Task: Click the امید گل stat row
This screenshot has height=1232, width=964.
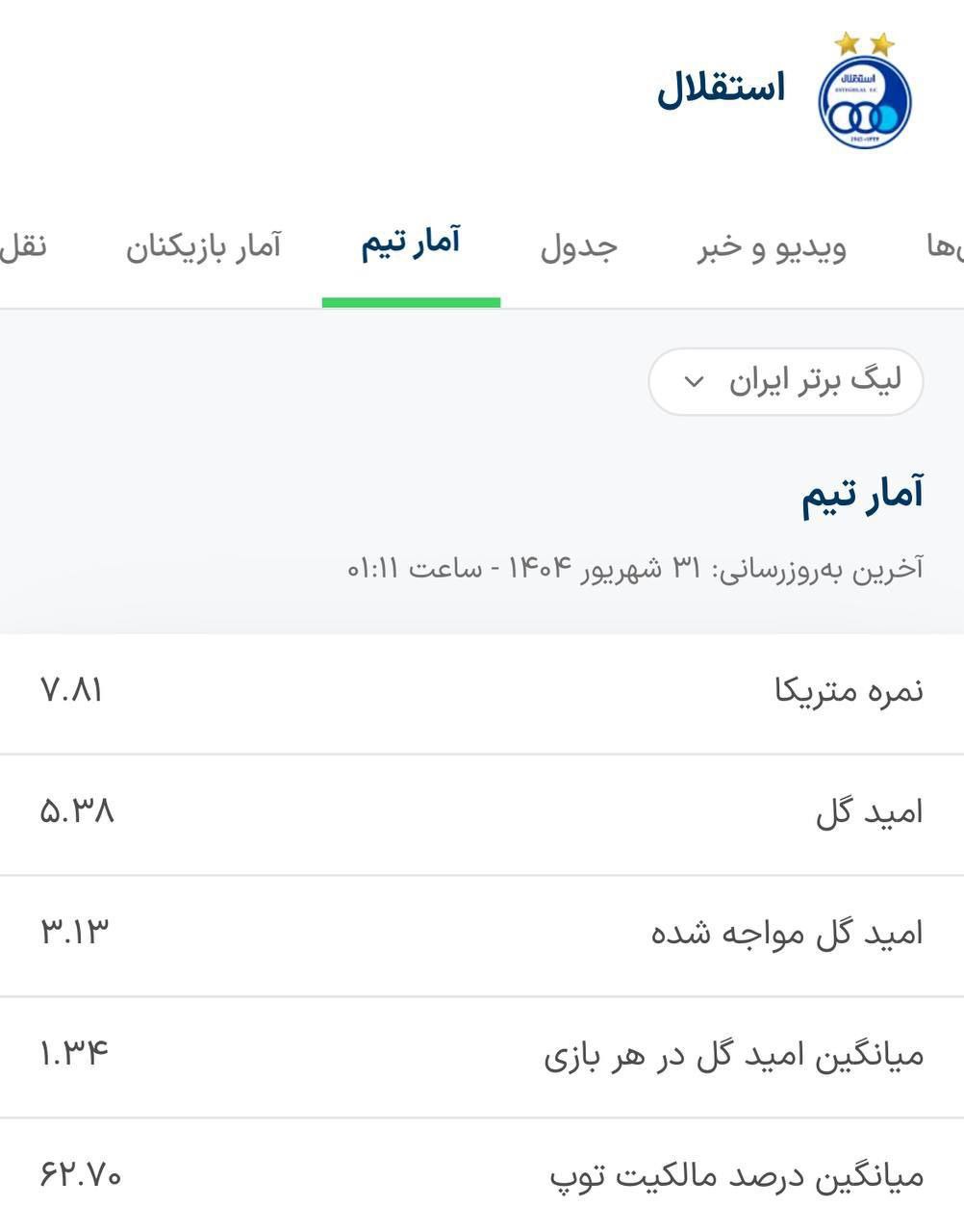Action: (482, 814)
